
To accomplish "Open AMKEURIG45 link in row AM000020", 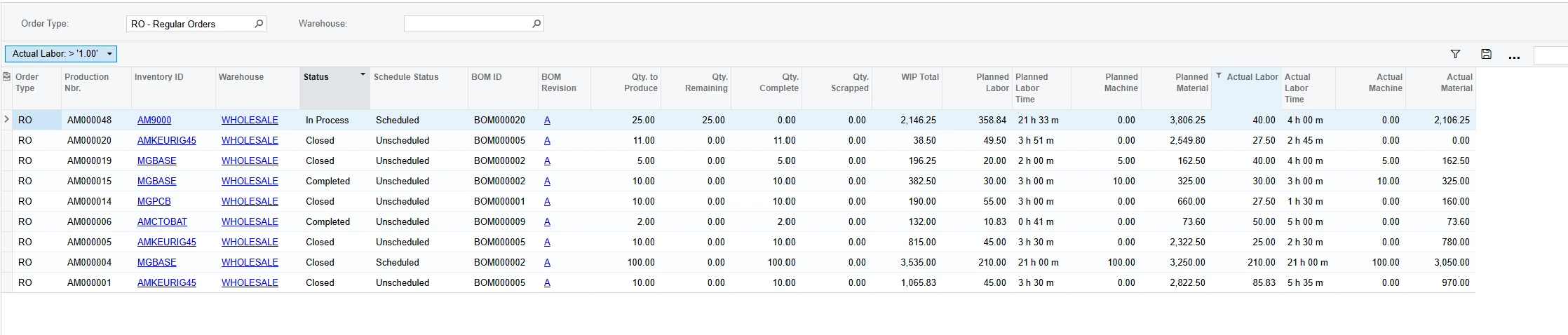I will pyautogui.click(x=167, y=140).
